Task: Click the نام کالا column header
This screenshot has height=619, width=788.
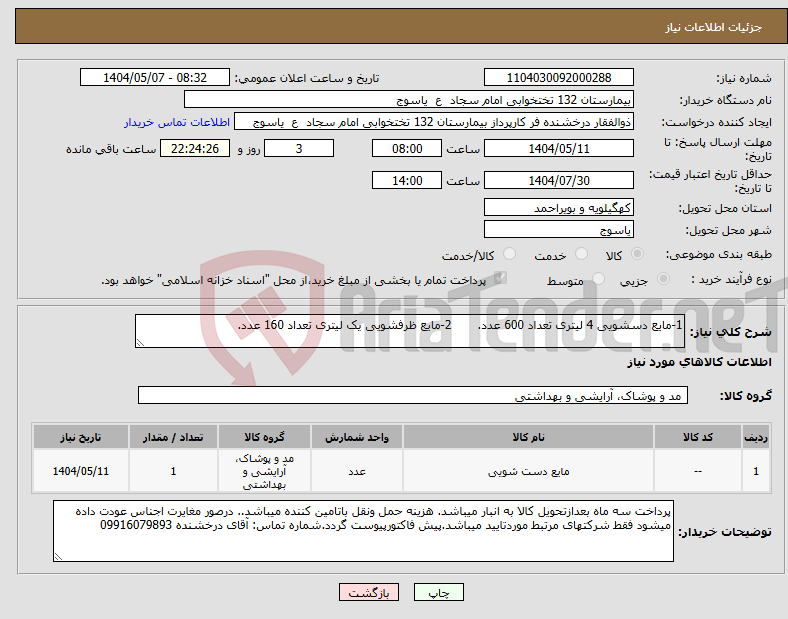Action: (528, 437)
